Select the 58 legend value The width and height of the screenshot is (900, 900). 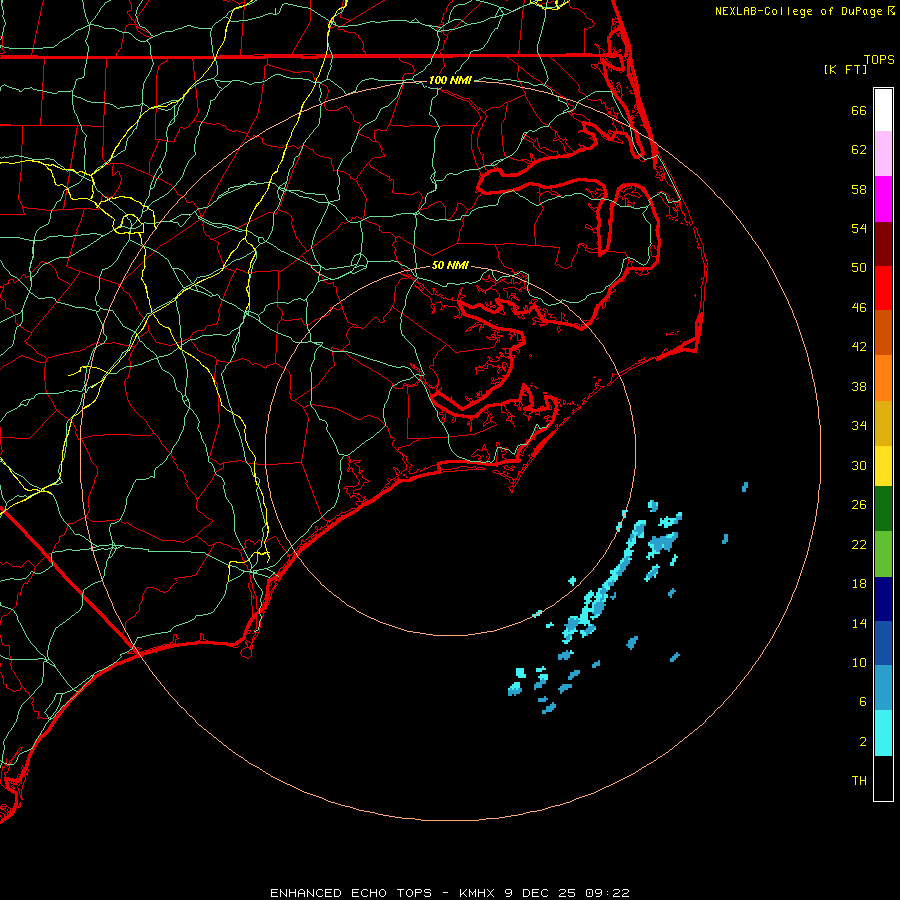pyautogui.click(x=859, y=189)
